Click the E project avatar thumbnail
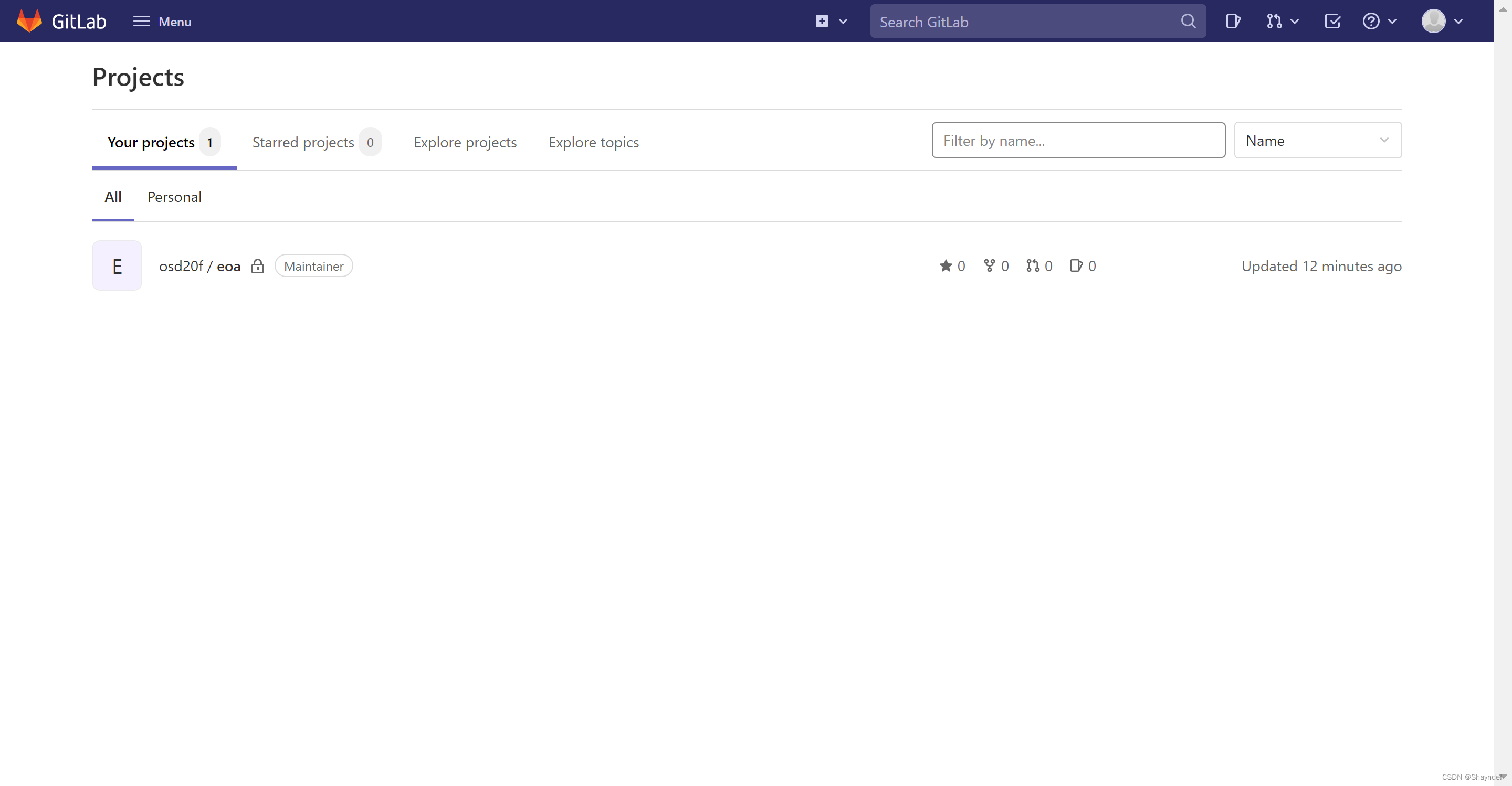1512x786 pixels. (x=117, y=267)
